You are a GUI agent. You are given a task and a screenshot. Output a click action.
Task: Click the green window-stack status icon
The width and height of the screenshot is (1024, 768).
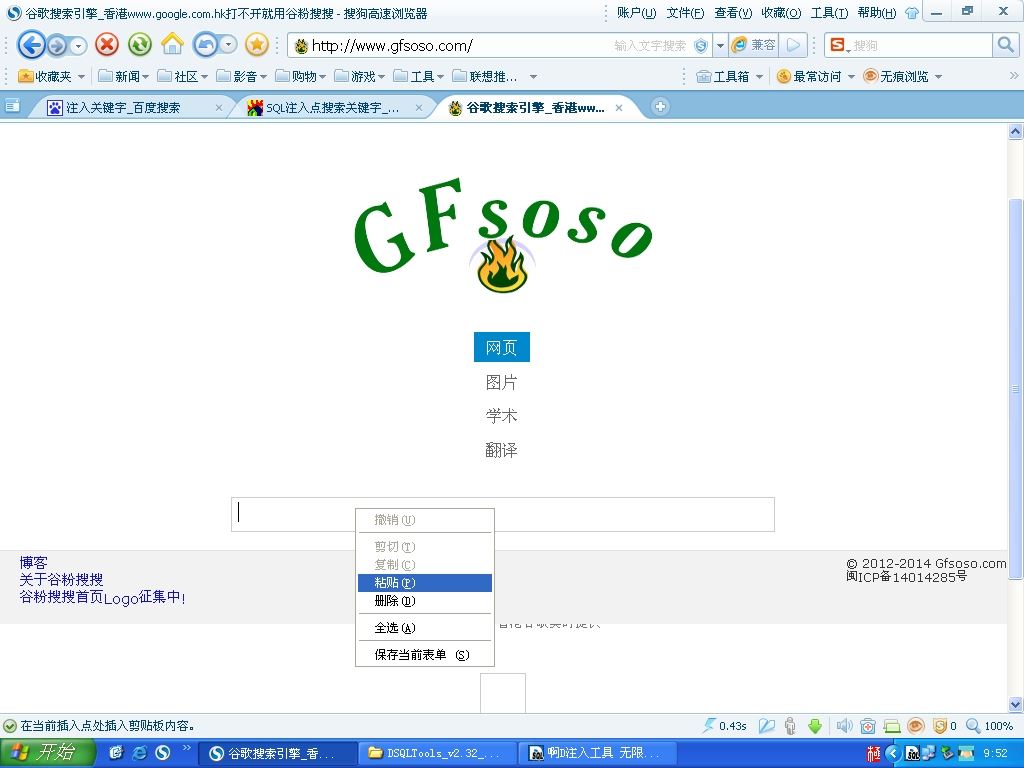(x=891, y=726)
